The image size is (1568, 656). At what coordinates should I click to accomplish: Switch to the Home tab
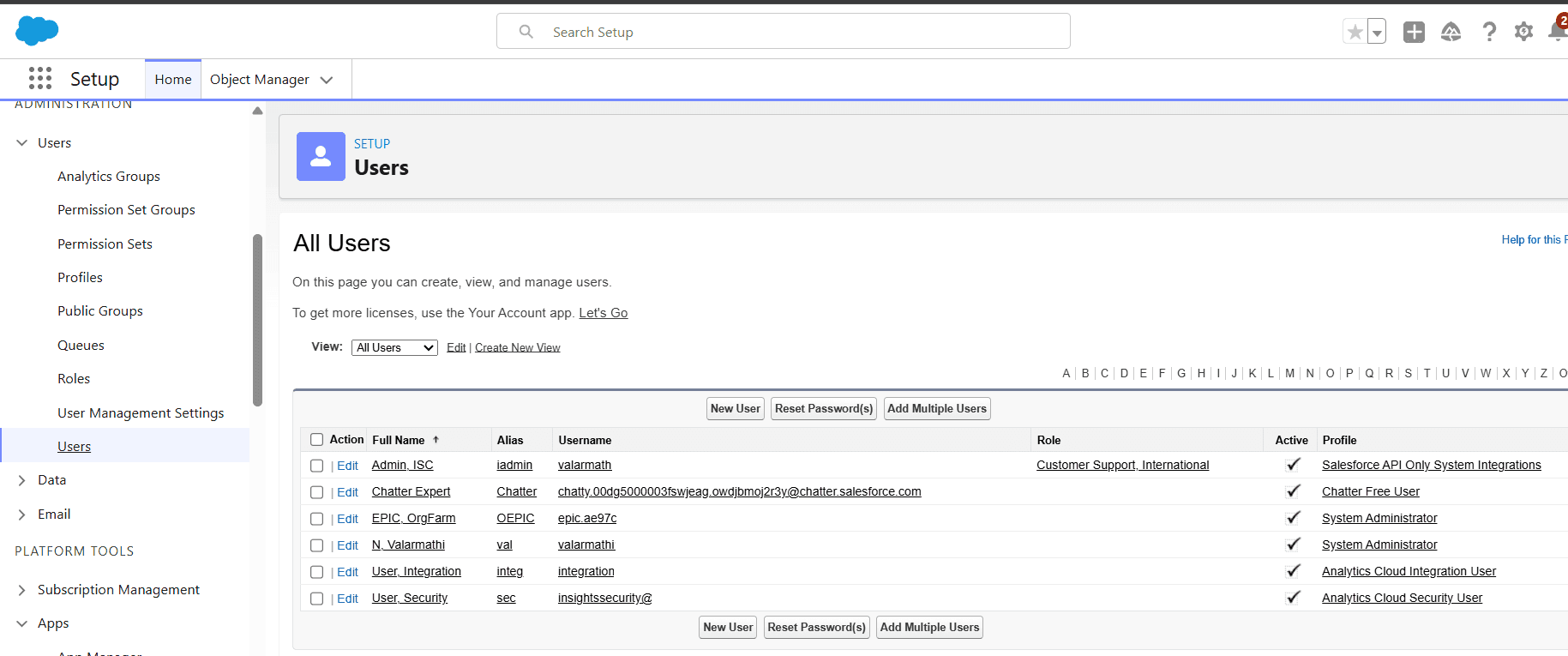pos(173,79)
